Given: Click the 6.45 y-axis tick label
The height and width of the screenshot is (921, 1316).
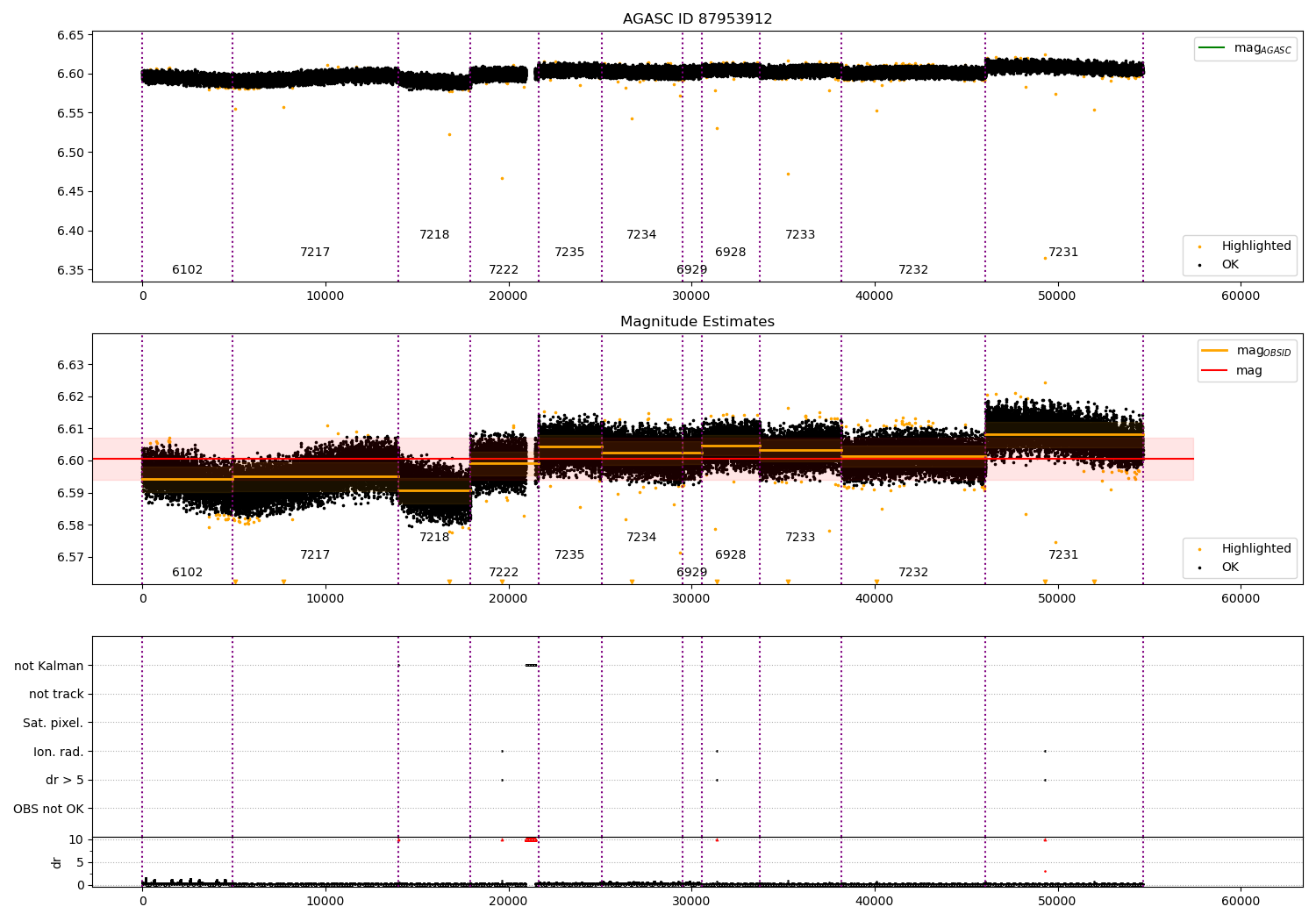Looking at the screenshot, I should [70, 192].
